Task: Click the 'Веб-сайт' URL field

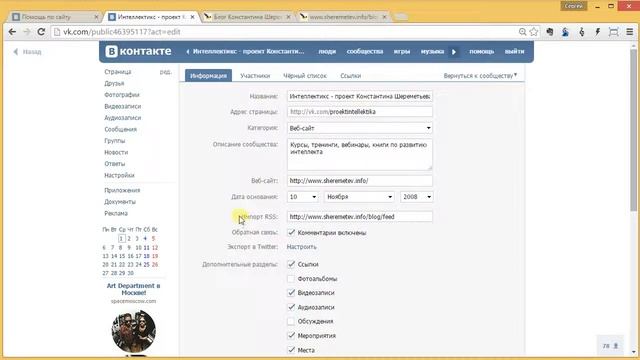Action: click(360, 180)
